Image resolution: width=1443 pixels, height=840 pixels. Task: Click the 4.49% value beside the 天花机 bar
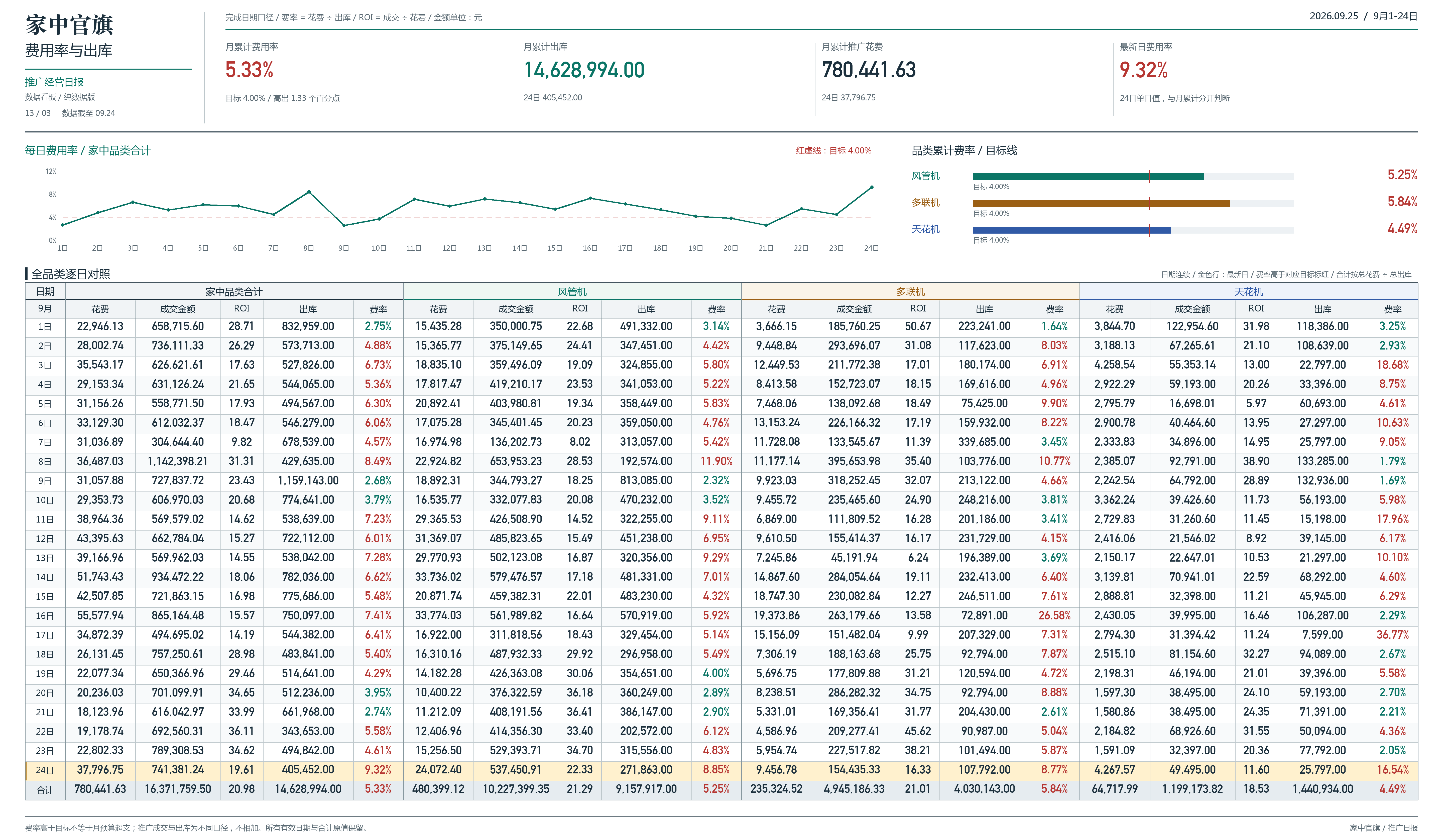pyautogui.click(x=1402, y=229)
